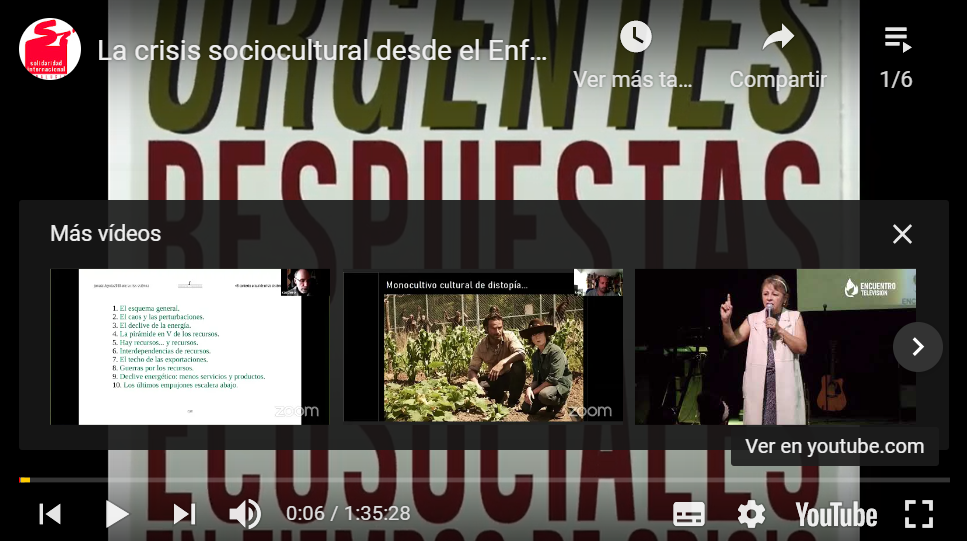Toggle subtitles closed captions button
968x541 pixels.
[x=689, y=514]
